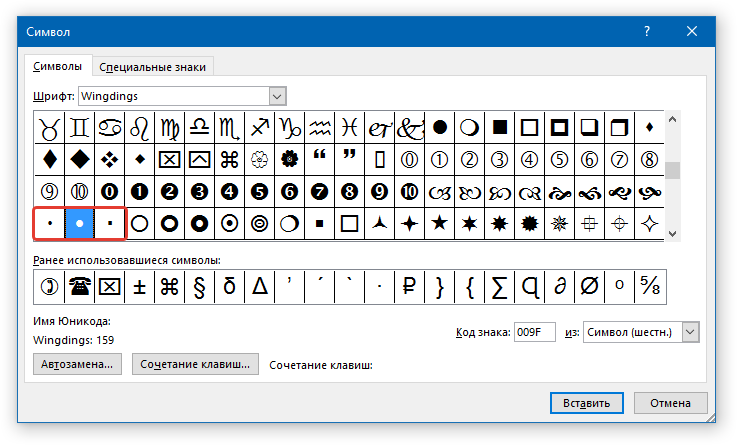This screenshot has height=445, width=737.
Task: Select the Gemini zodiac symbol
Action: [79, 128]
